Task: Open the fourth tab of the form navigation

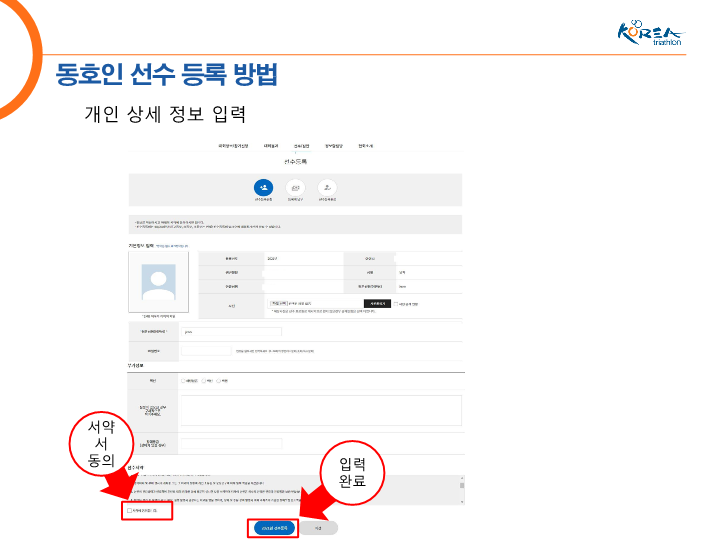Action: (x=334, y=146)
